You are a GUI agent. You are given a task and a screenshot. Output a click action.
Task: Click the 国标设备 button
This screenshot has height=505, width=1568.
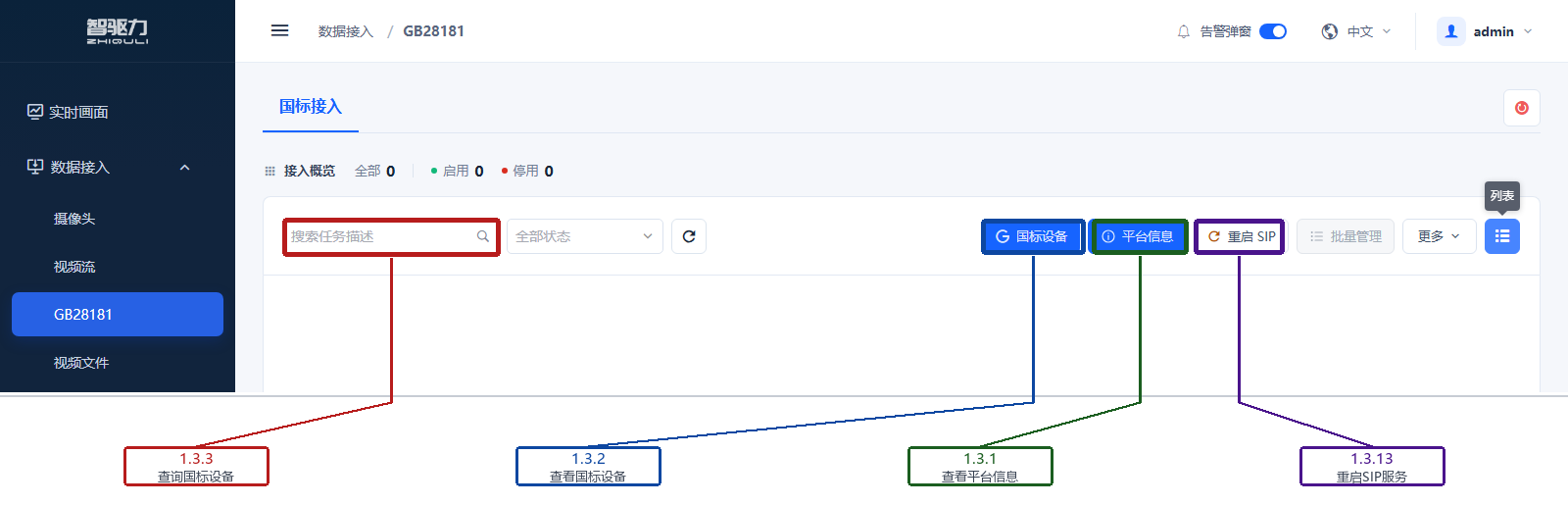[1032, 236]
